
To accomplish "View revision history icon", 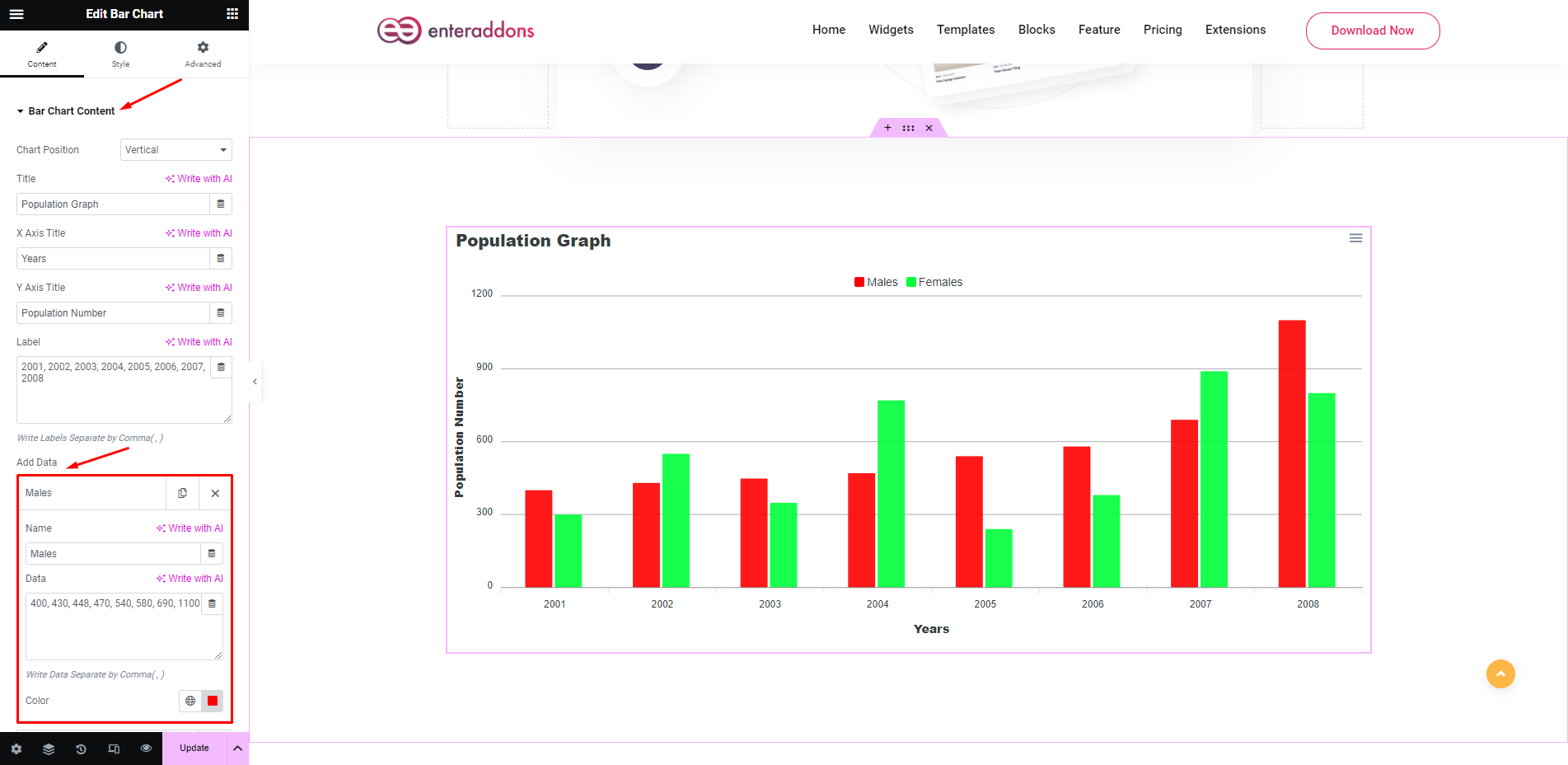I will (x=81, y=749).
